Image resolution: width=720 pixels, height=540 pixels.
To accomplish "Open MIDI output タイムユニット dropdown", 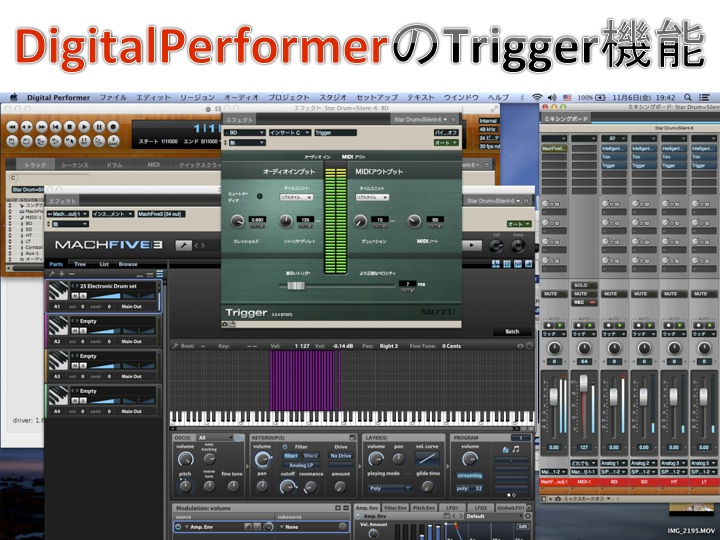I will click(372, 197).
